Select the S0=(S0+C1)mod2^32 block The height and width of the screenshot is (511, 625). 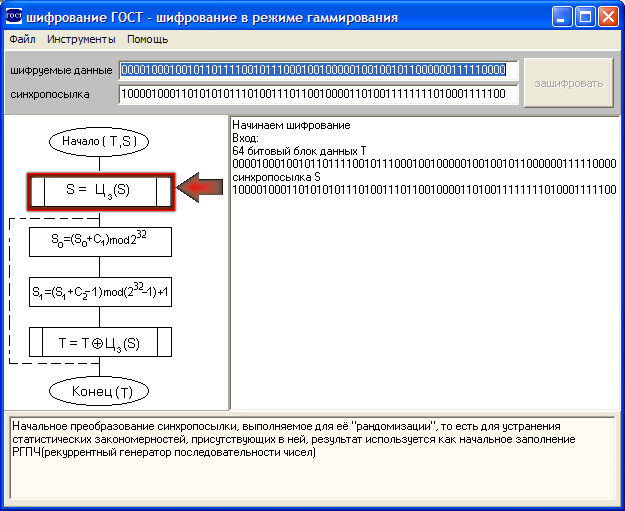pyautogui.click(x=100, y=242)
